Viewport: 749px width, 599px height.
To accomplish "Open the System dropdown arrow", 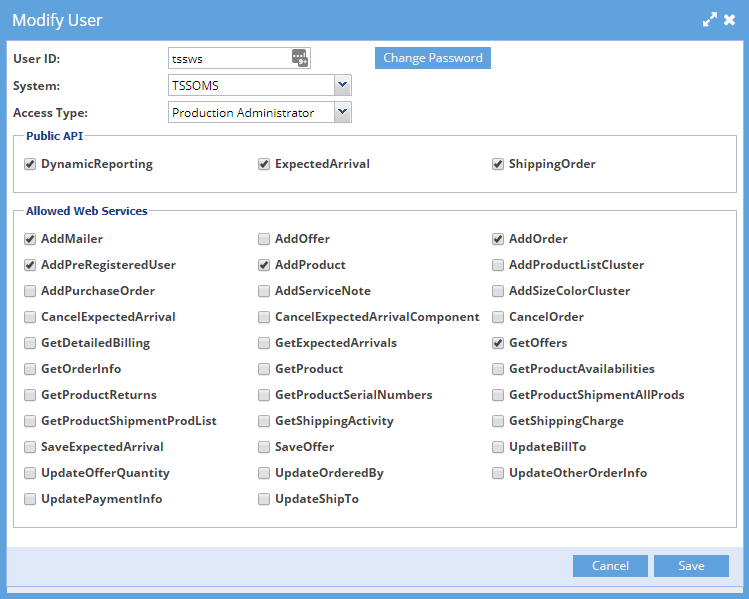I will click(342, 86).
